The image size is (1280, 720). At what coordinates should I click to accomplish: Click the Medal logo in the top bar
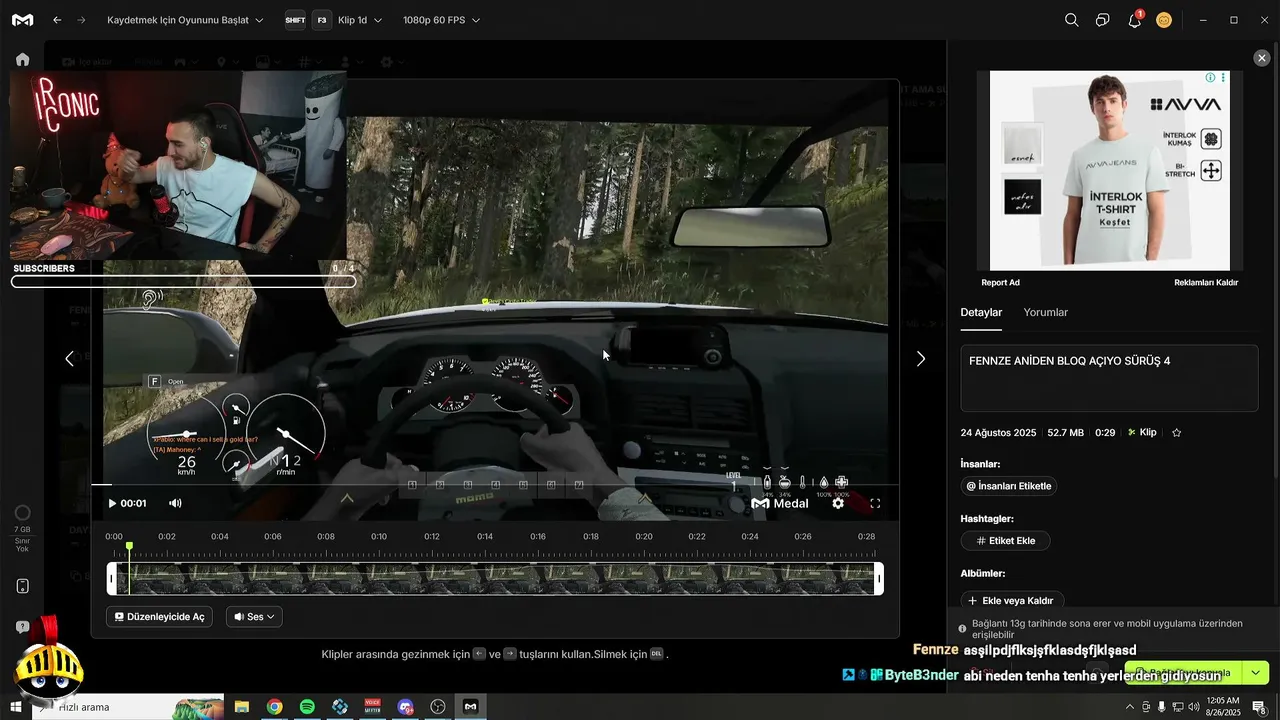coord(22,20)
